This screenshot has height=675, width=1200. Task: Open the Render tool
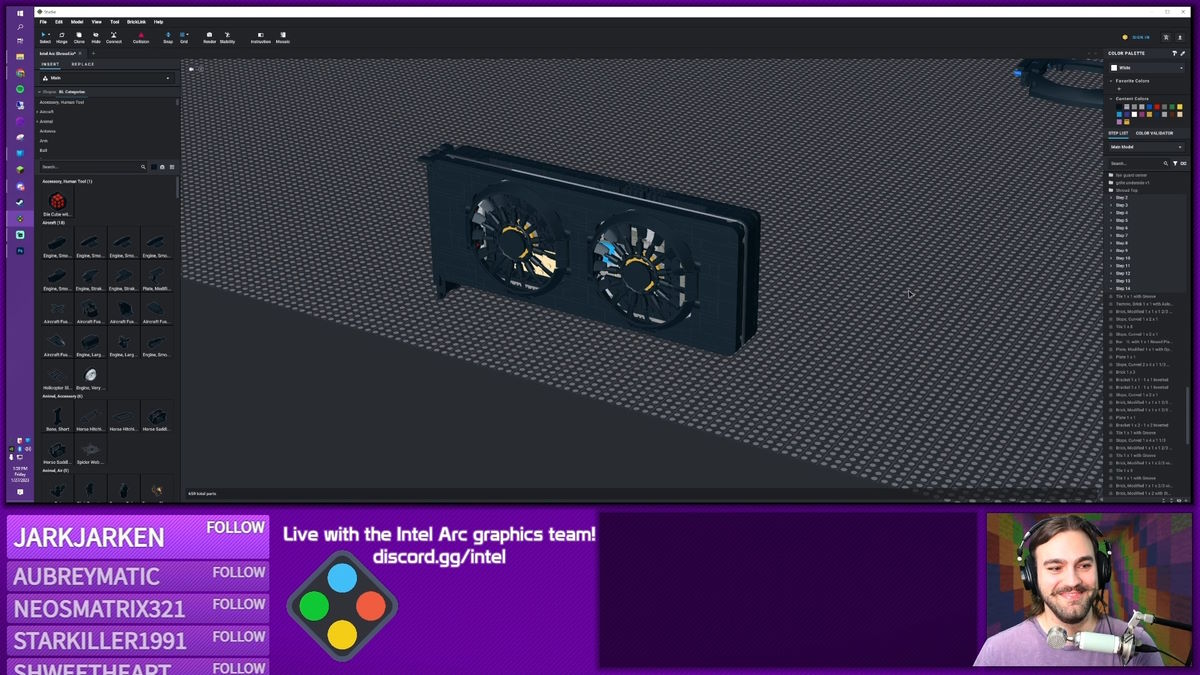(210, 37)
